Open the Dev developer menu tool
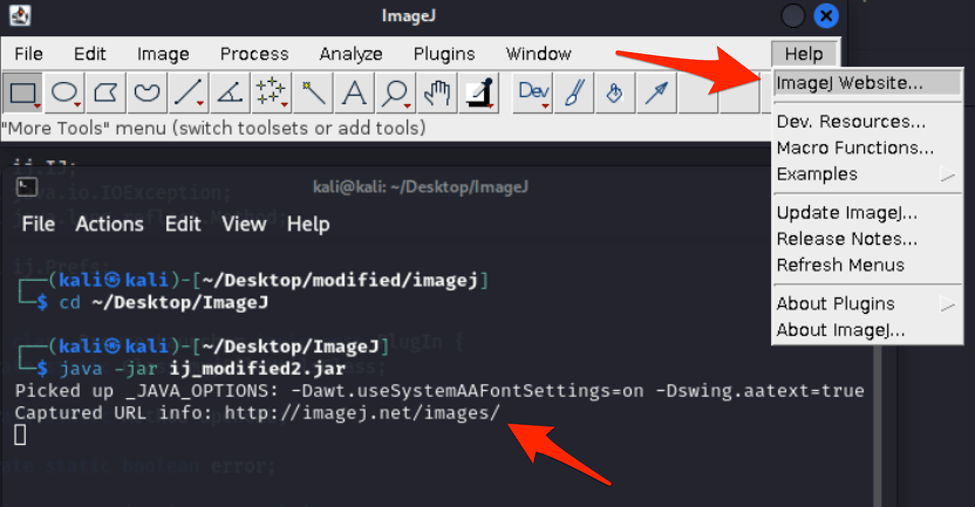 (x=533, y=93)
